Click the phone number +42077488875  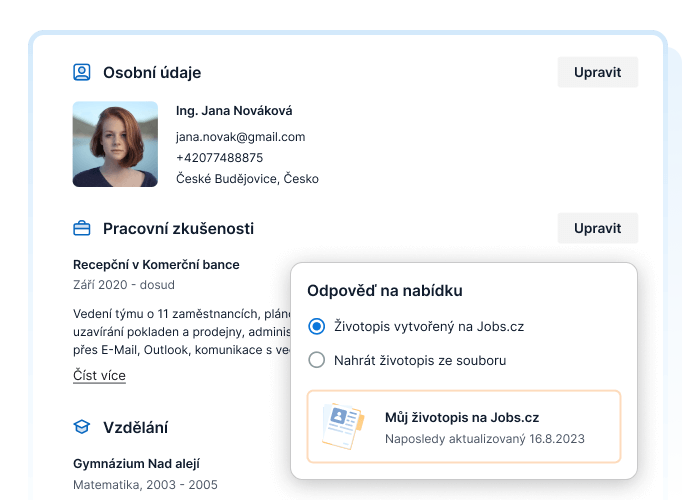pos(219,158)
